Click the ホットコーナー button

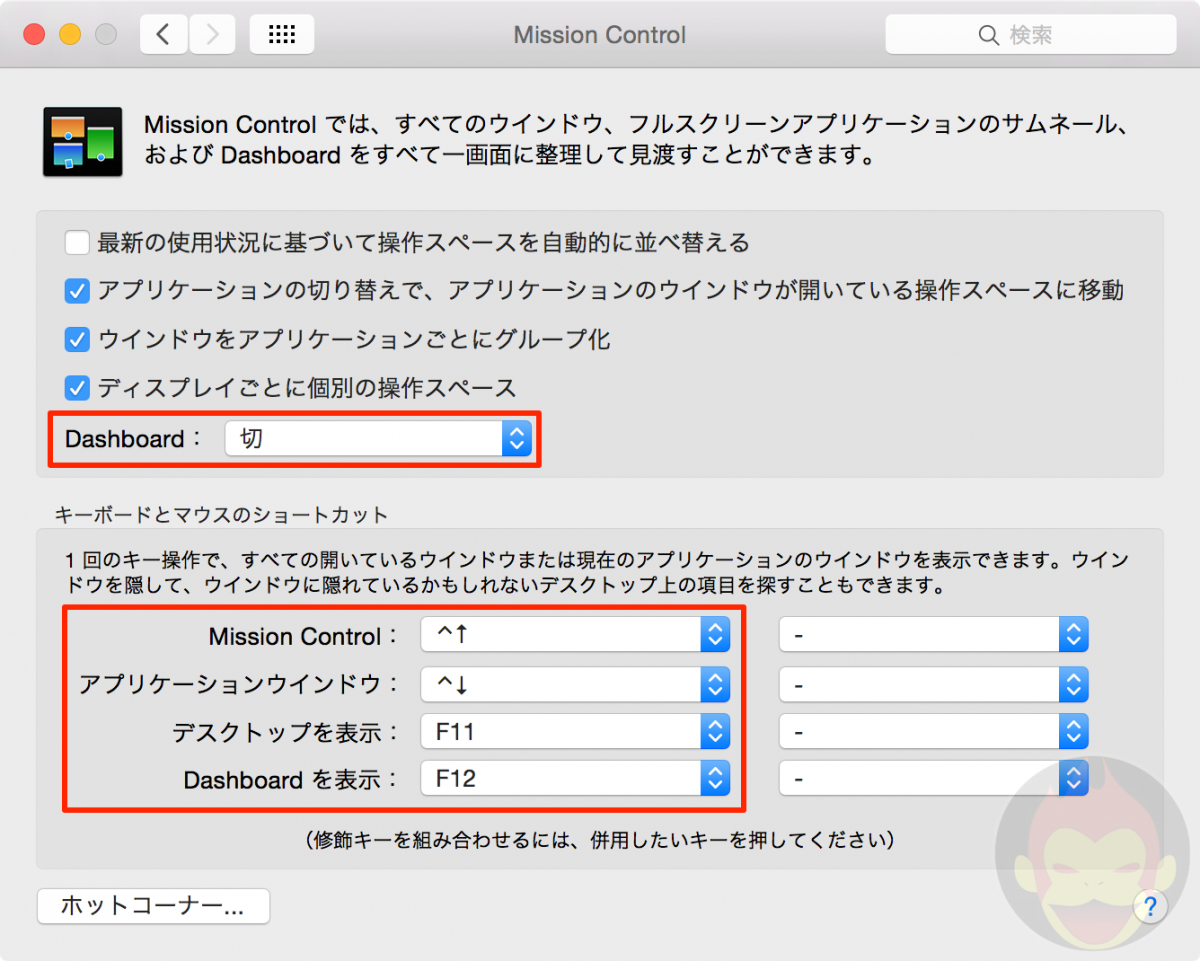click(152, 906)
